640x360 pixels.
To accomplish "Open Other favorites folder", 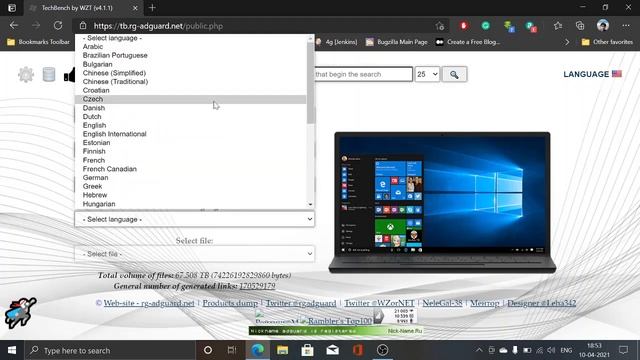I will coord(607,42).
